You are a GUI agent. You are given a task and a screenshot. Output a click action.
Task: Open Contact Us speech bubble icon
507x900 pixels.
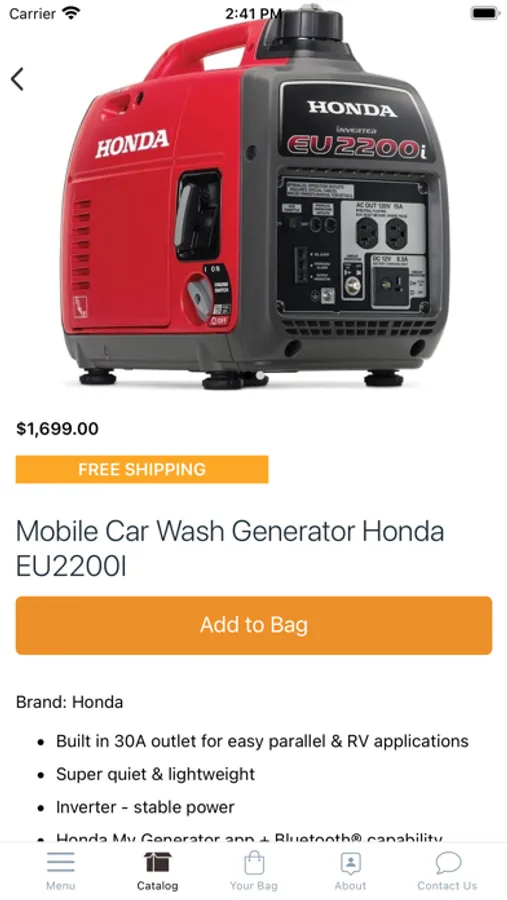(x=448, y=863)
